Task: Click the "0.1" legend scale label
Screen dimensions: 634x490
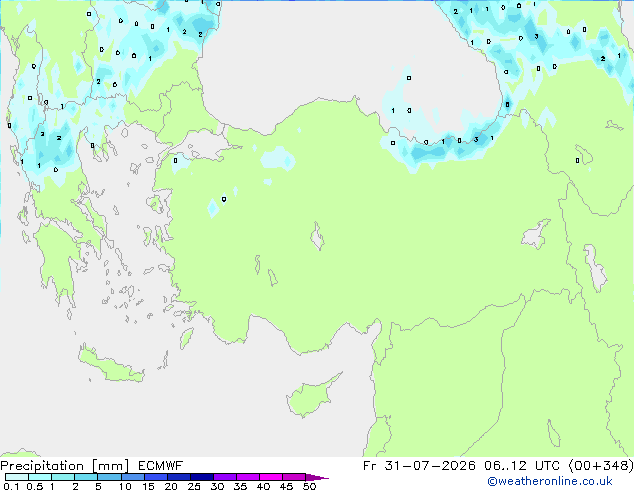Action: point(11,486)
